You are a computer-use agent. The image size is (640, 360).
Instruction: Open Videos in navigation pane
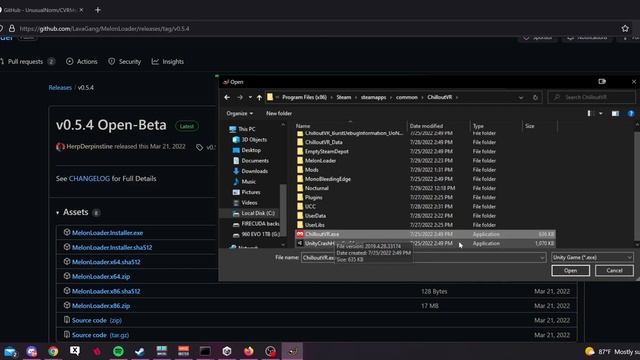245,203
